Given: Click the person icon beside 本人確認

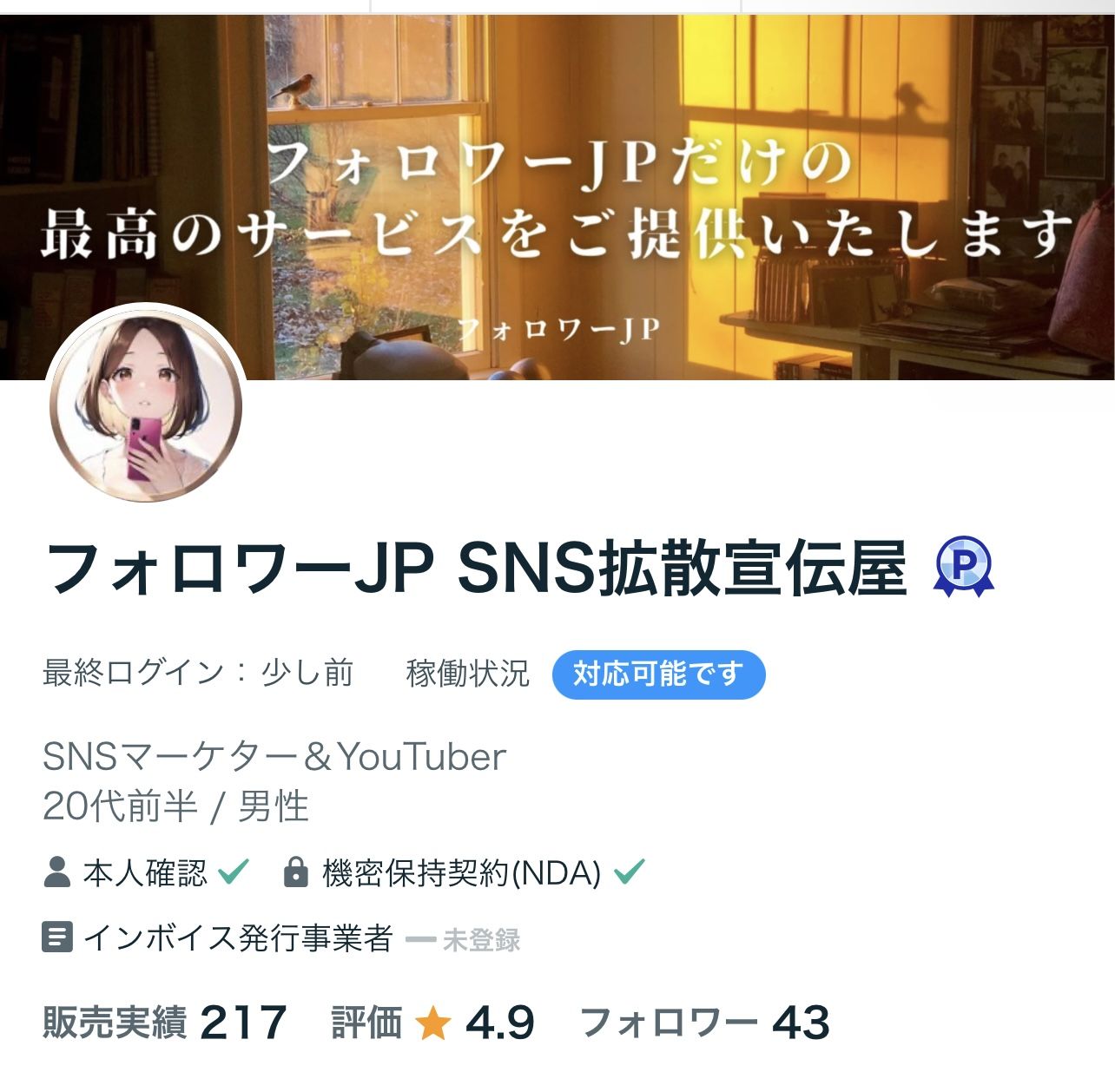Looking at the screenshot, I should pyautogui.click(x=56, y=872).
